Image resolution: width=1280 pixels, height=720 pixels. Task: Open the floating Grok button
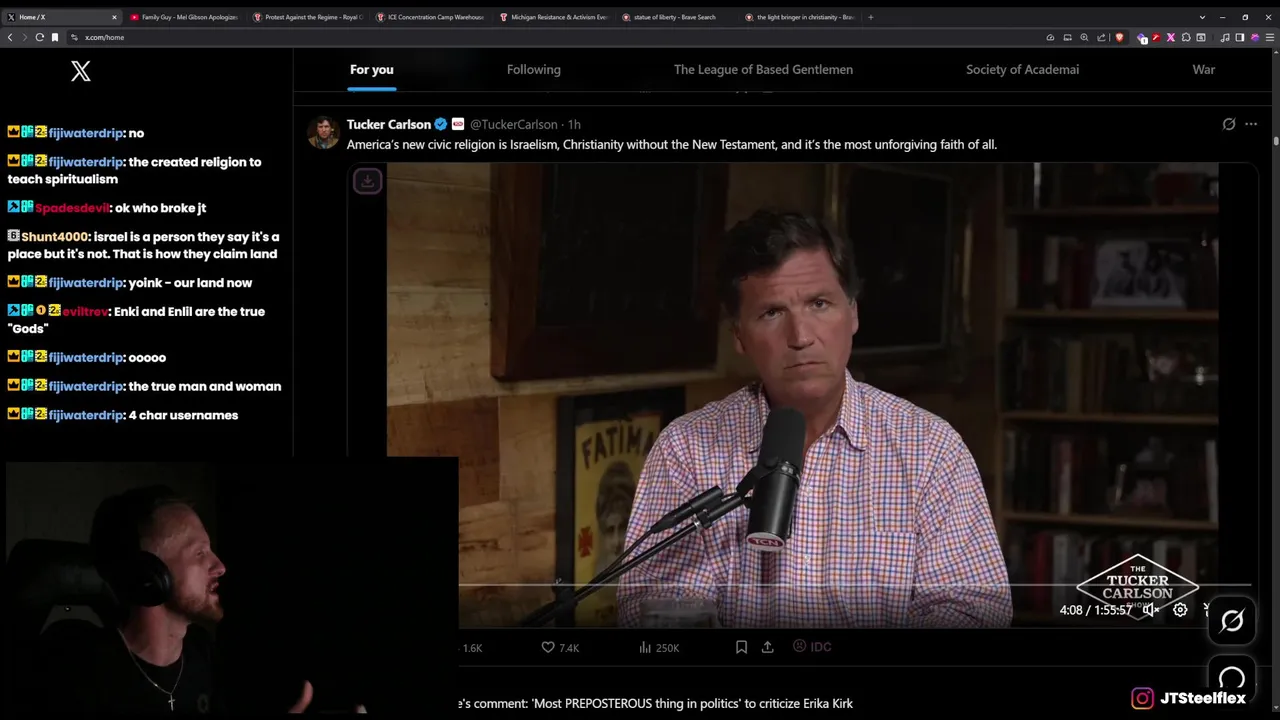(x=1232, y=621)
